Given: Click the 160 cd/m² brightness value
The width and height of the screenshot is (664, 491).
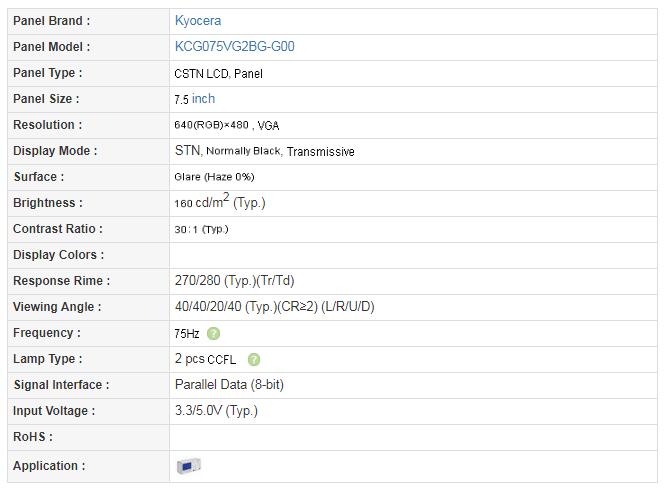Looking at the screenshot, I should pyautogui.click(x=220, y=201).
